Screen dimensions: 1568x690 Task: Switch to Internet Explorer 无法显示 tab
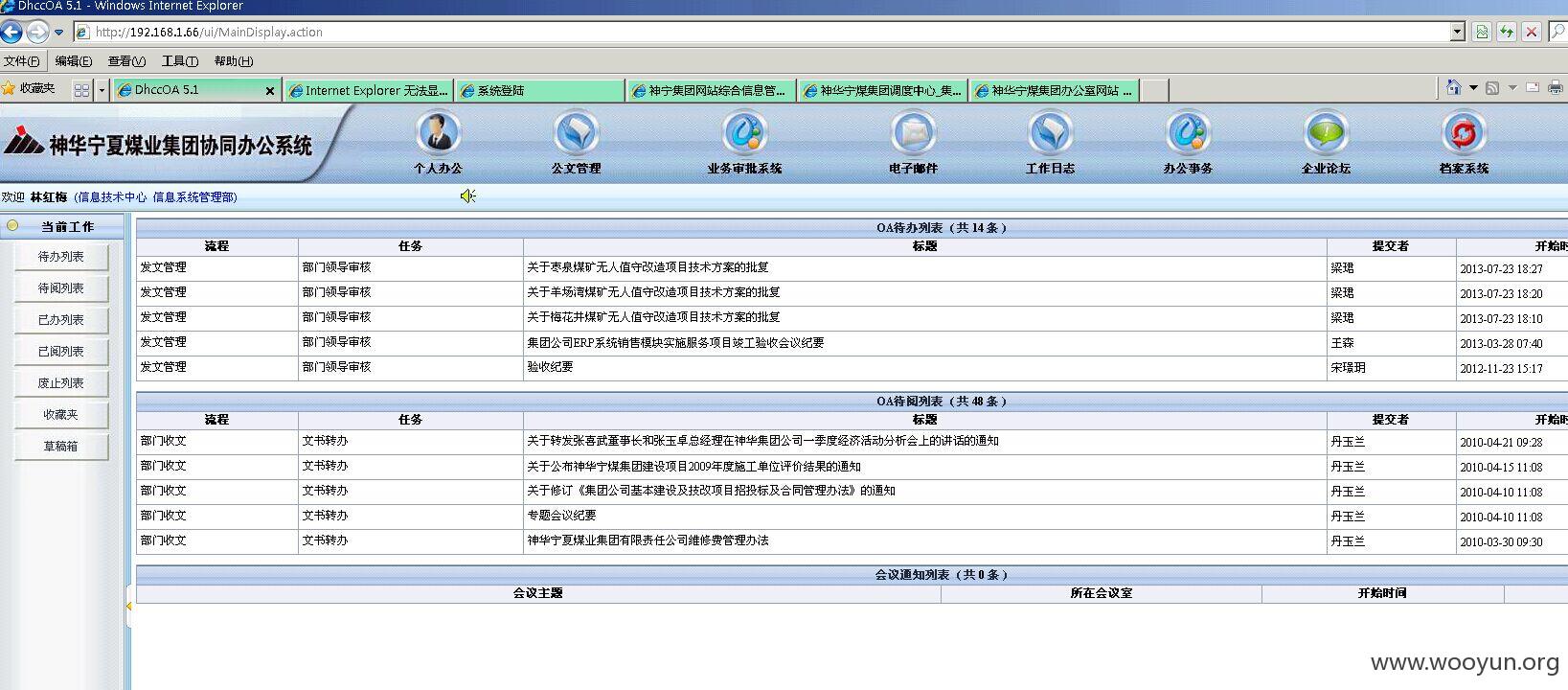click(369, 90)
